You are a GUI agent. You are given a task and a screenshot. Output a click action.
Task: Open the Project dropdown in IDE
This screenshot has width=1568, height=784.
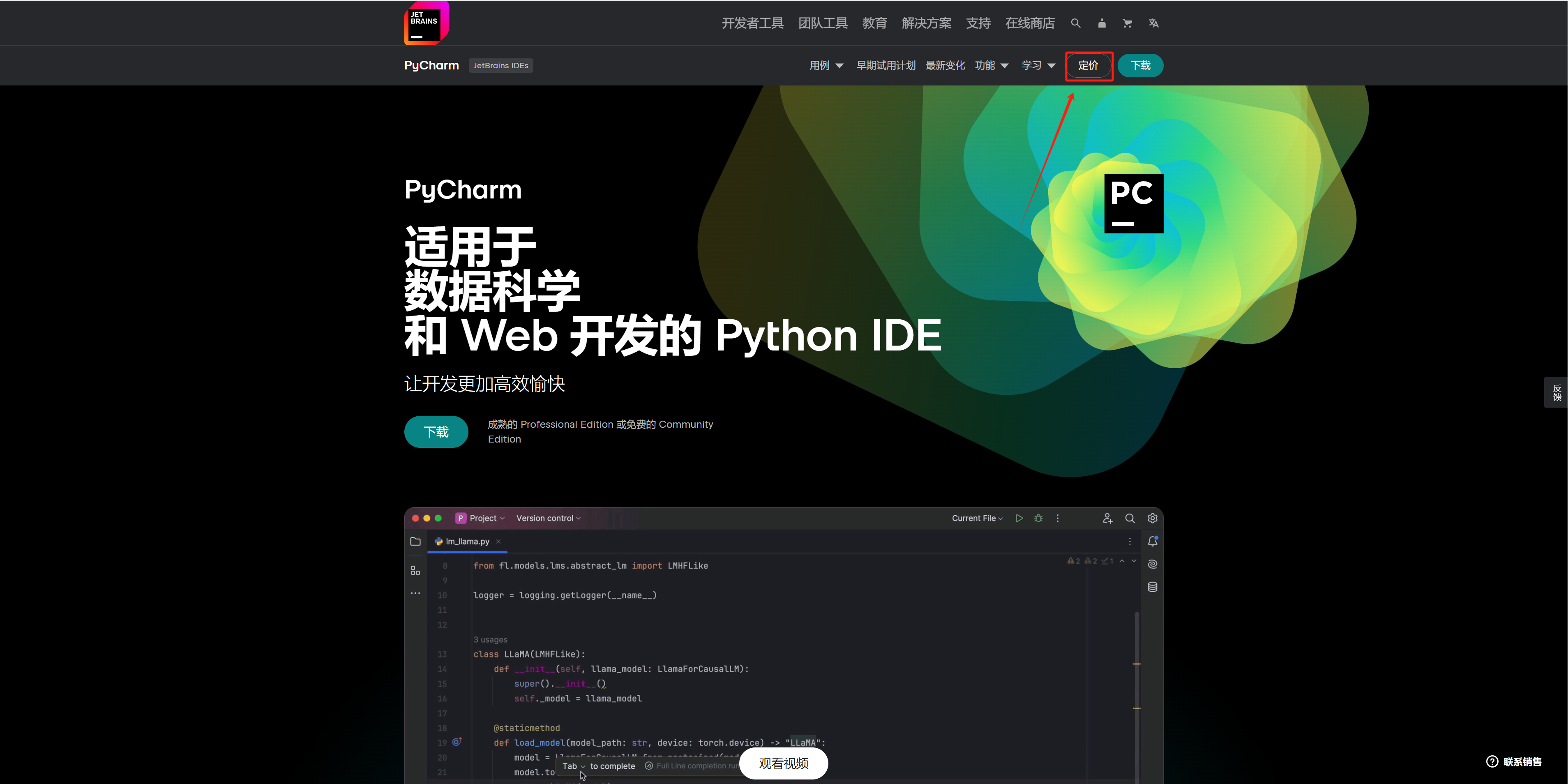(481, 518)
